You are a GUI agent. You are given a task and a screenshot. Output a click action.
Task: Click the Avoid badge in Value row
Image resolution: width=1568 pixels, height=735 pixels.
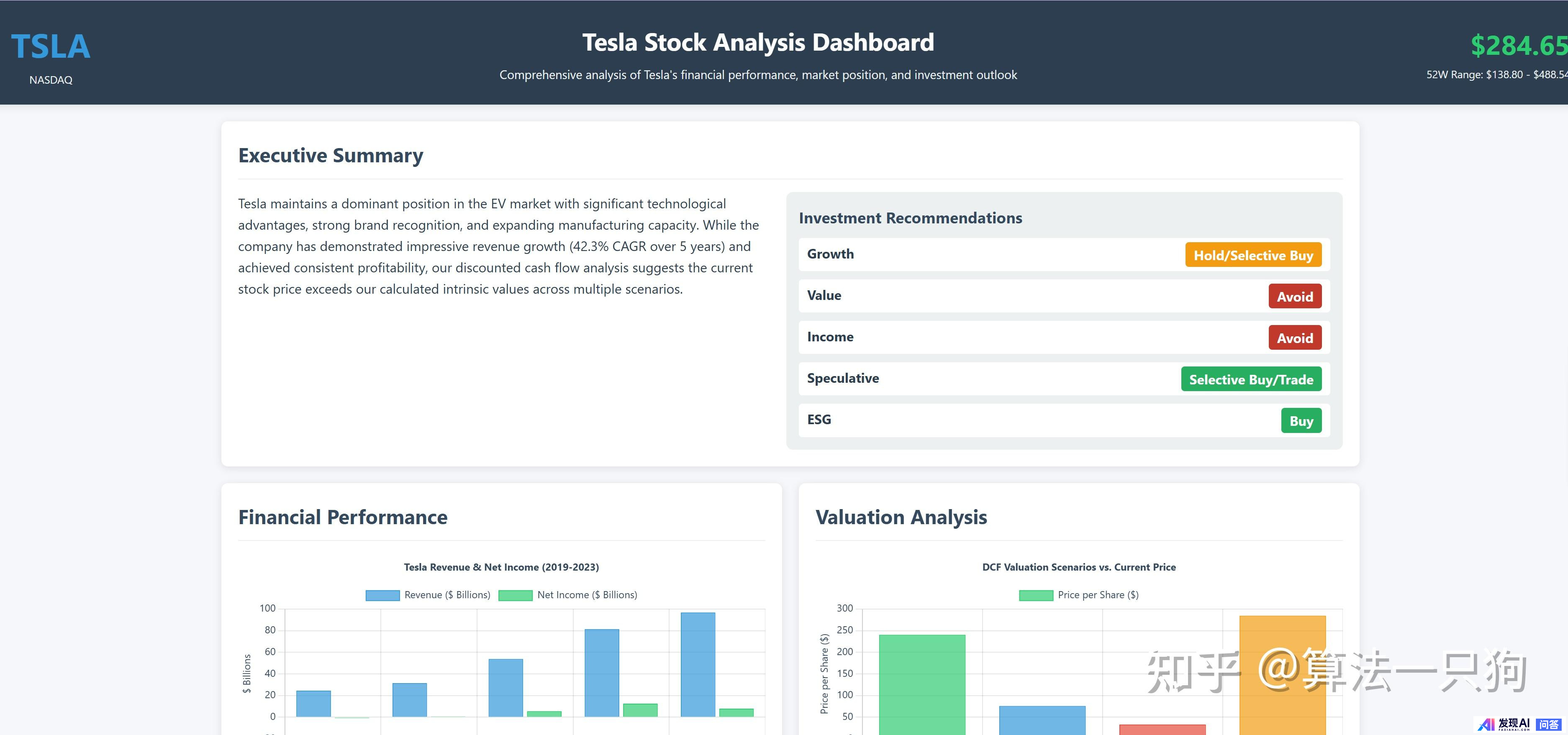pos(1295,296)
